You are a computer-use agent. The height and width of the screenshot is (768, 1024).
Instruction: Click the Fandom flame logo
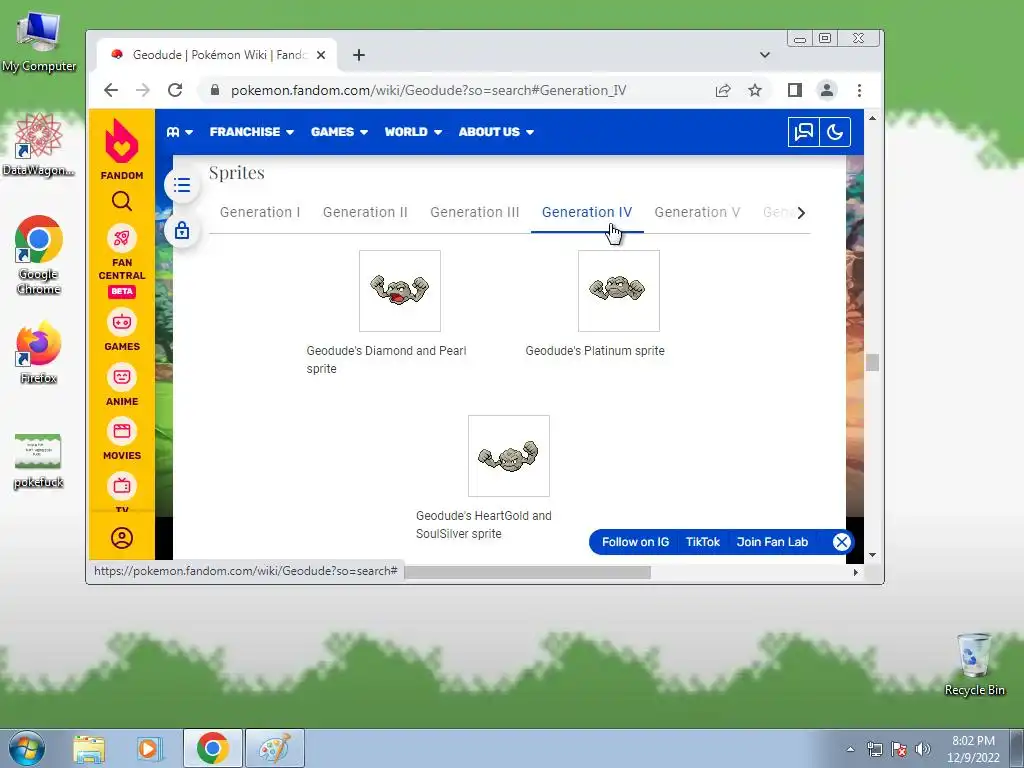[121, 142]
